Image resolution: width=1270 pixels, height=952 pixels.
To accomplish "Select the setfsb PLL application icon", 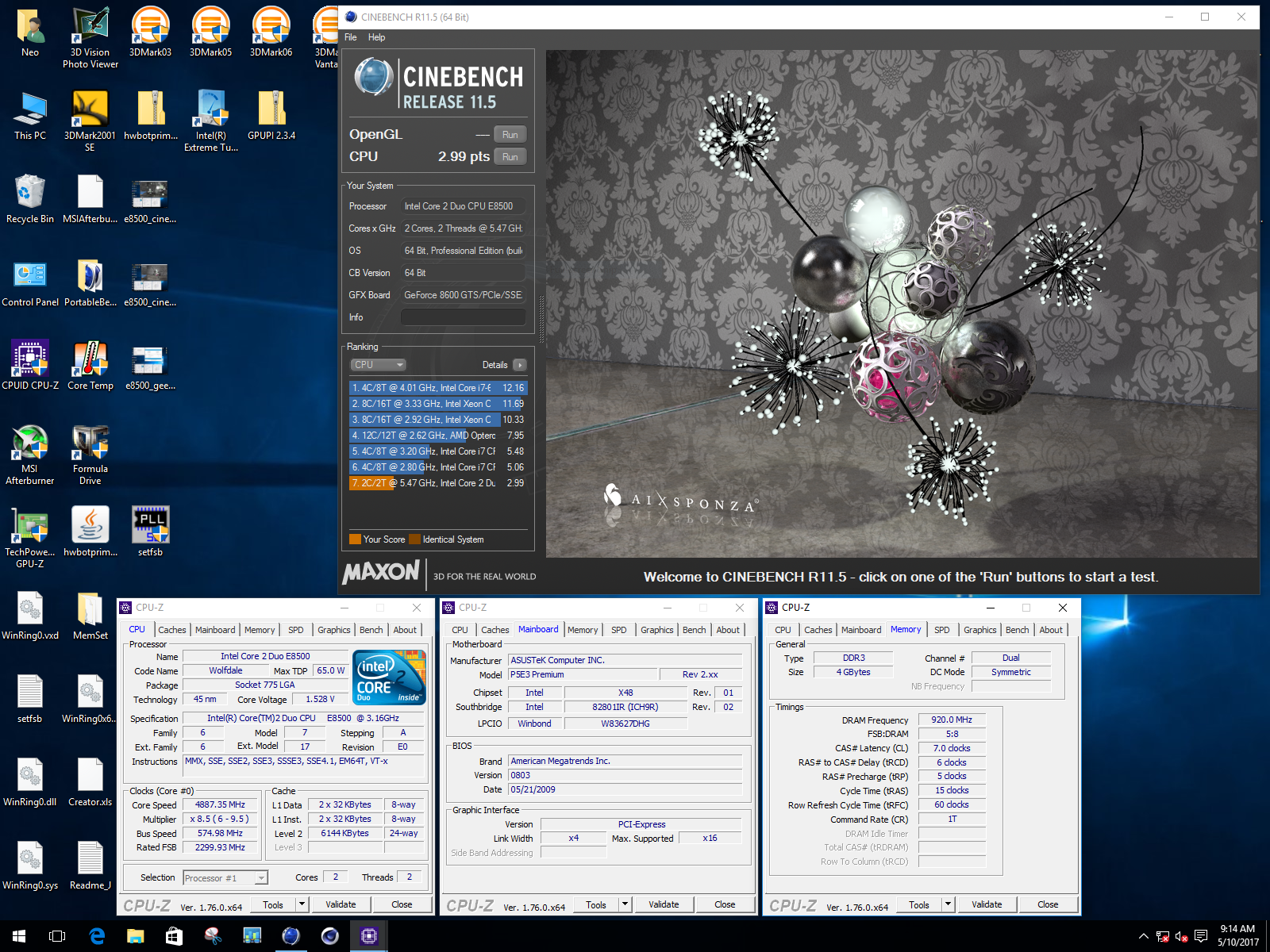I will (x=150, y=532).
